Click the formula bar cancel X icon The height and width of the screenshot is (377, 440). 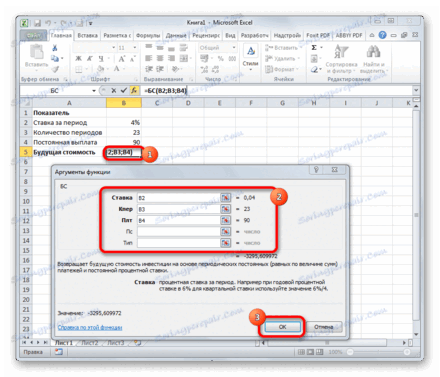[114, 91]
